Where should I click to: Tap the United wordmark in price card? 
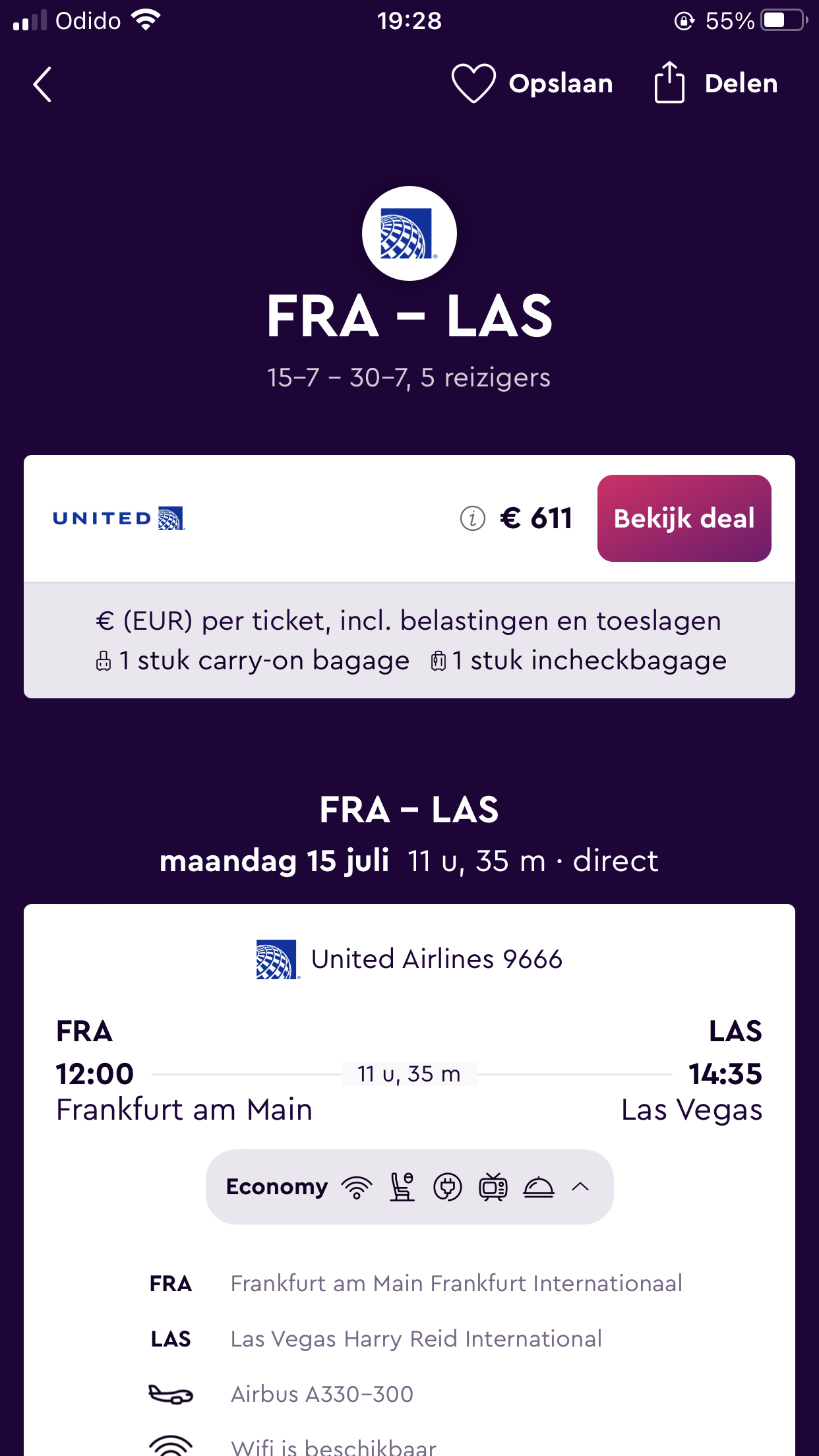pyautogui.click(x=119, y=519)
